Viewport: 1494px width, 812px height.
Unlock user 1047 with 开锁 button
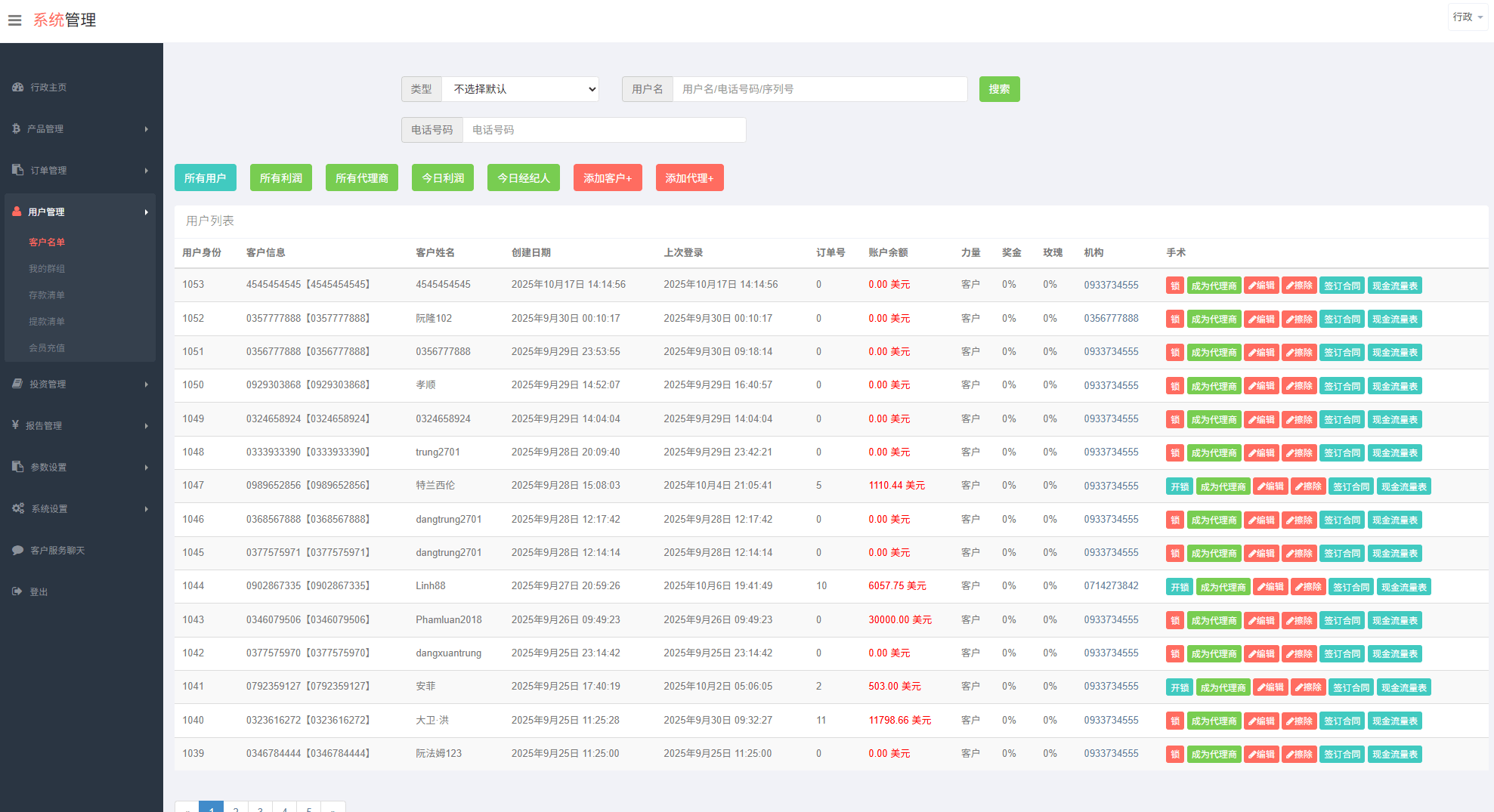(x=1179, y=486)
